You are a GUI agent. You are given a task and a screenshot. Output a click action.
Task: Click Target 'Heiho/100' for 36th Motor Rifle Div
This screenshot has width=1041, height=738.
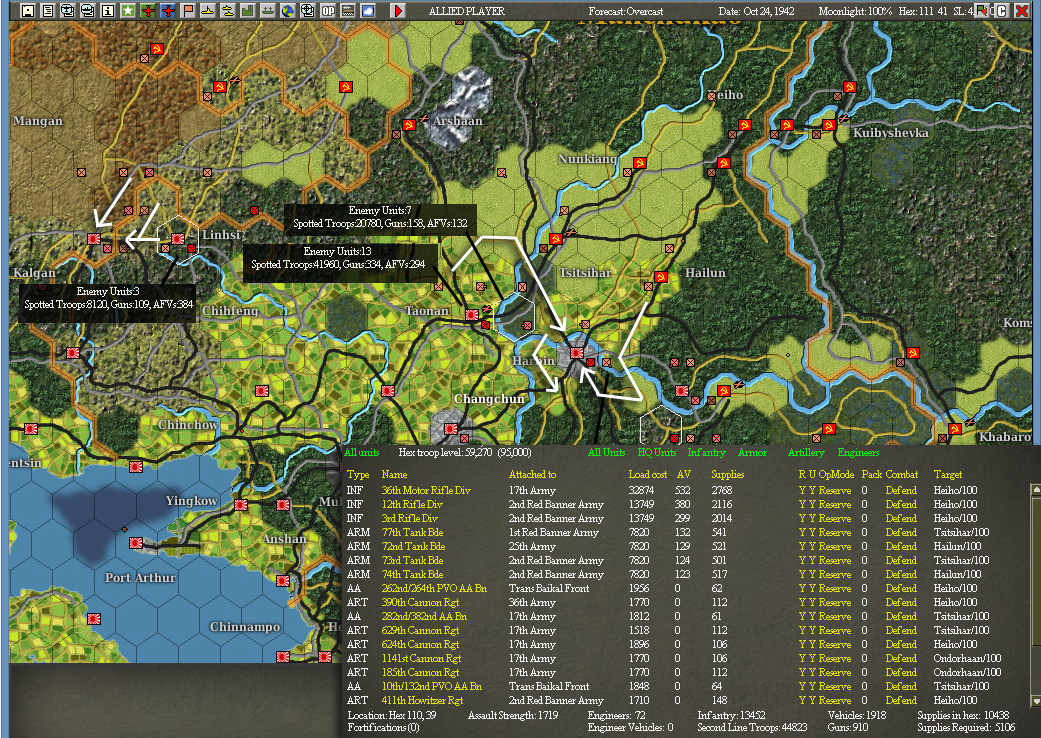click(x=955, y=490)
